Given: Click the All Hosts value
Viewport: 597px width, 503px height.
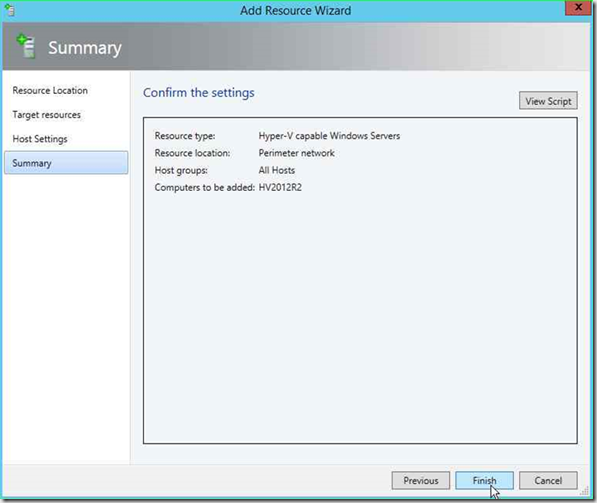Looking at the screenshot, I should click(x=277, y=170).
